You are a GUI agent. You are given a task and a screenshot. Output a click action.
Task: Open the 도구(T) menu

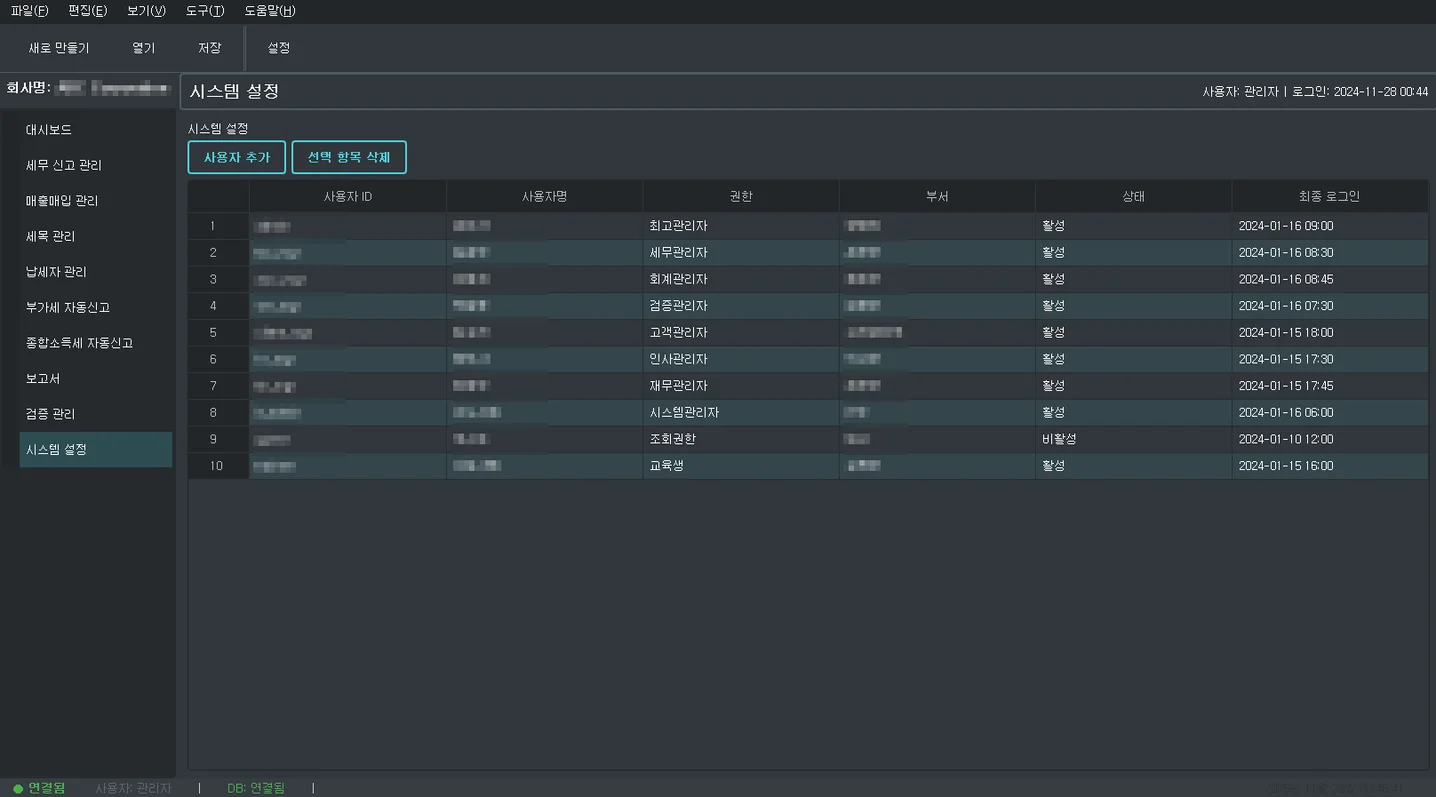205,11
